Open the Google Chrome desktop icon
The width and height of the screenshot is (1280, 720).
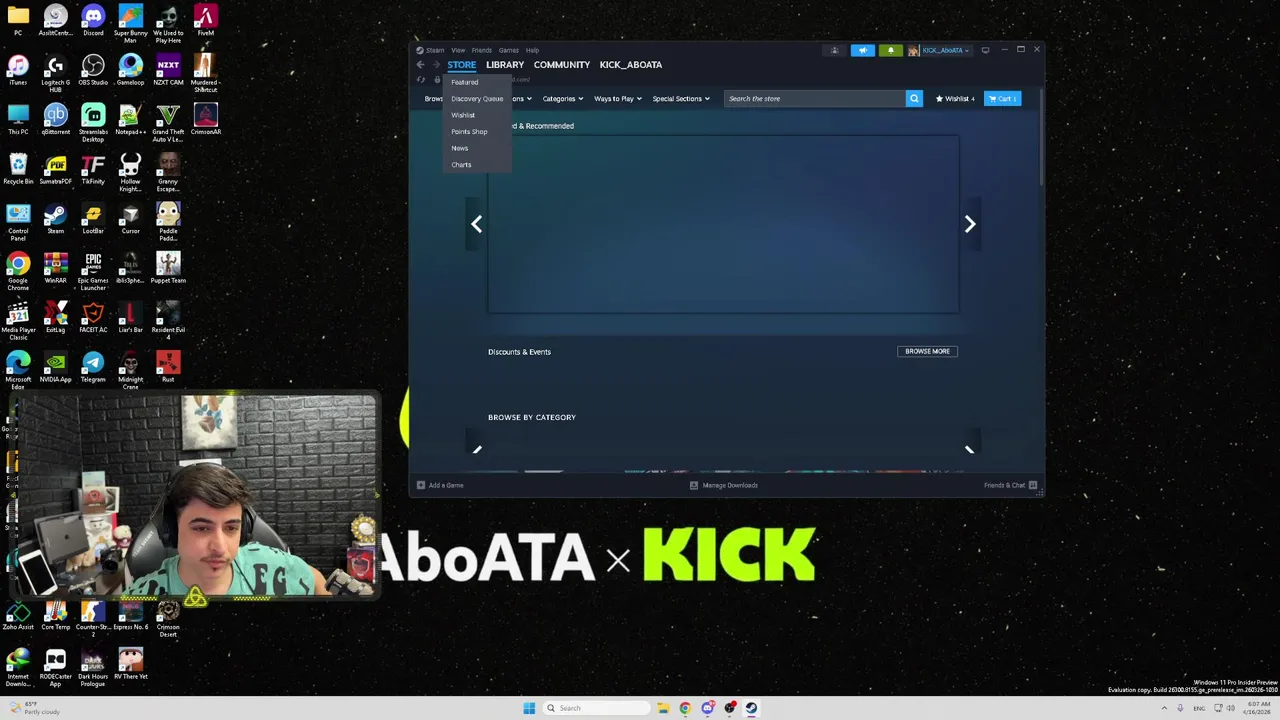coord(18,271)
